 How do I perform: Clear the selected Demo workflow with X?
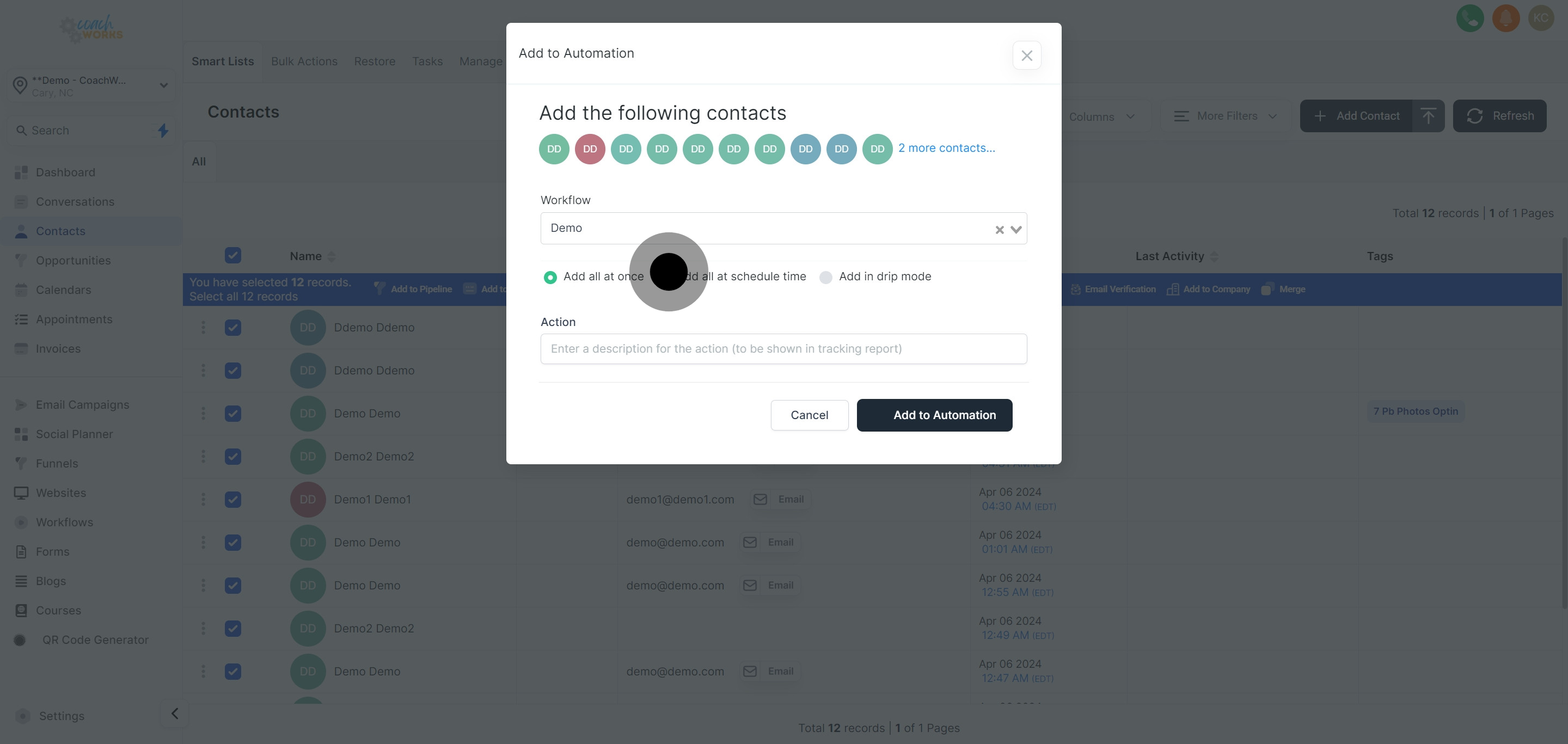point(999,229)
